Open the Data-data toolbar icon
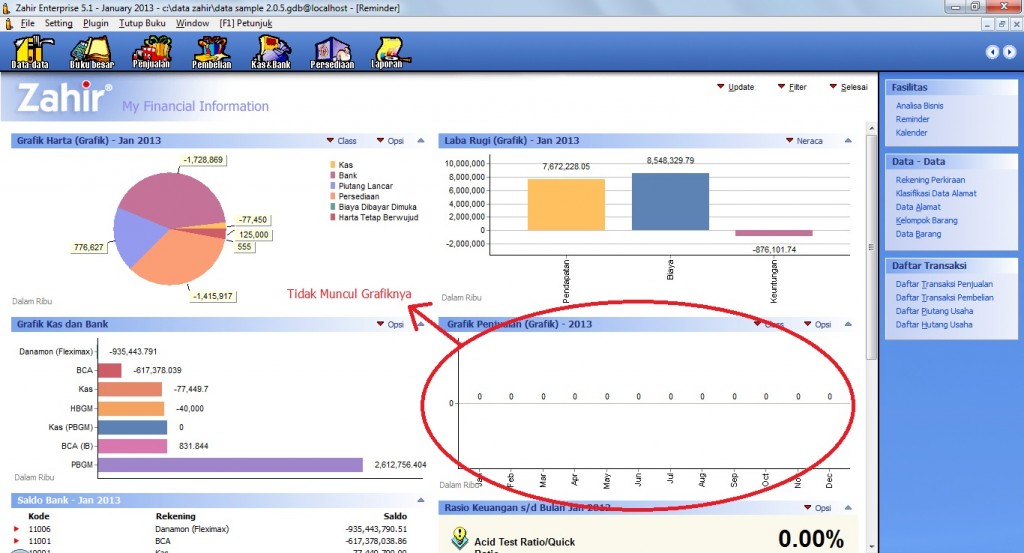This screenshot has height=553, width=1024. click(30, 51)
